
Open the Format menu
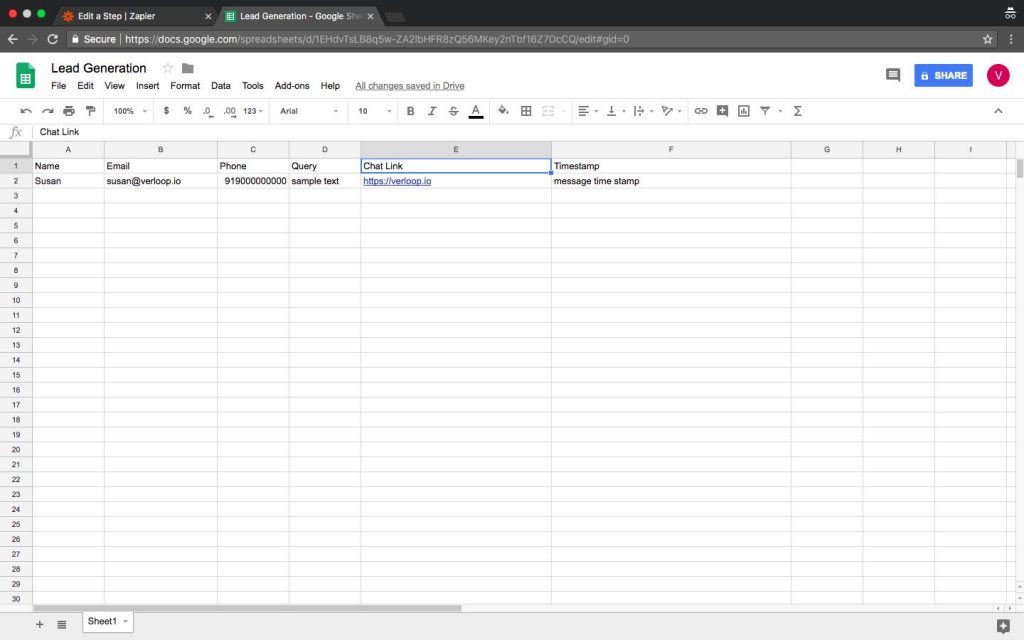[185, 86]
